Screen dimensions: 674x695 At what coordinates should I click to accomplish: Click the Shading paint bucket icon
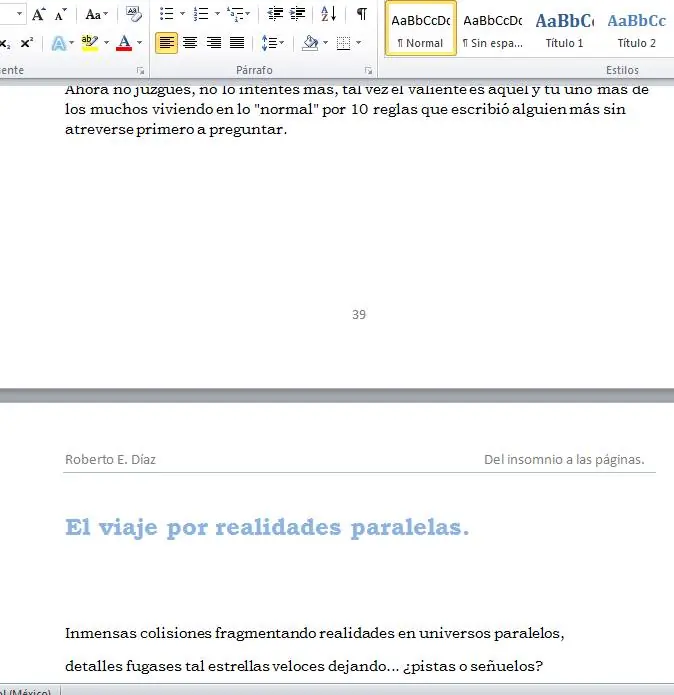[x=310, y=43]
